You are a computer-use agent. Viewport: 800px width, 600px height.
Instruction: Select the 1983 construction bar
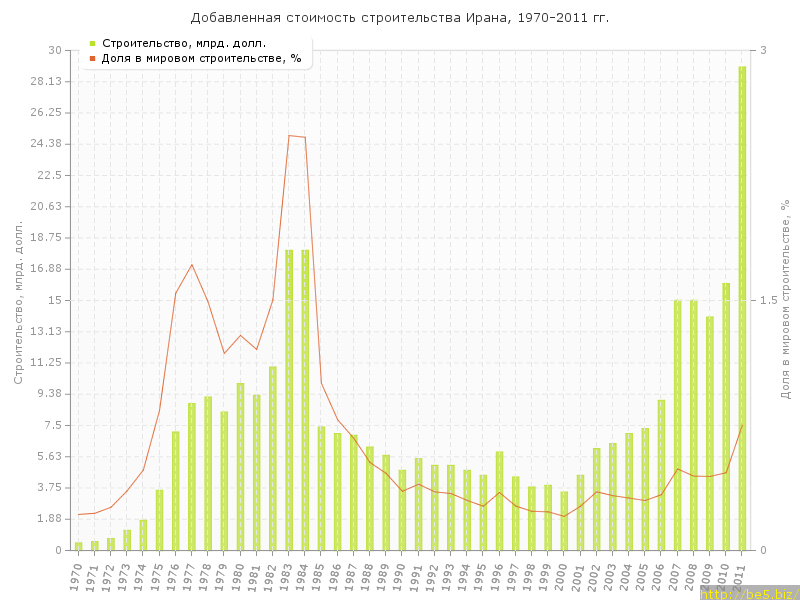(289, 400)
